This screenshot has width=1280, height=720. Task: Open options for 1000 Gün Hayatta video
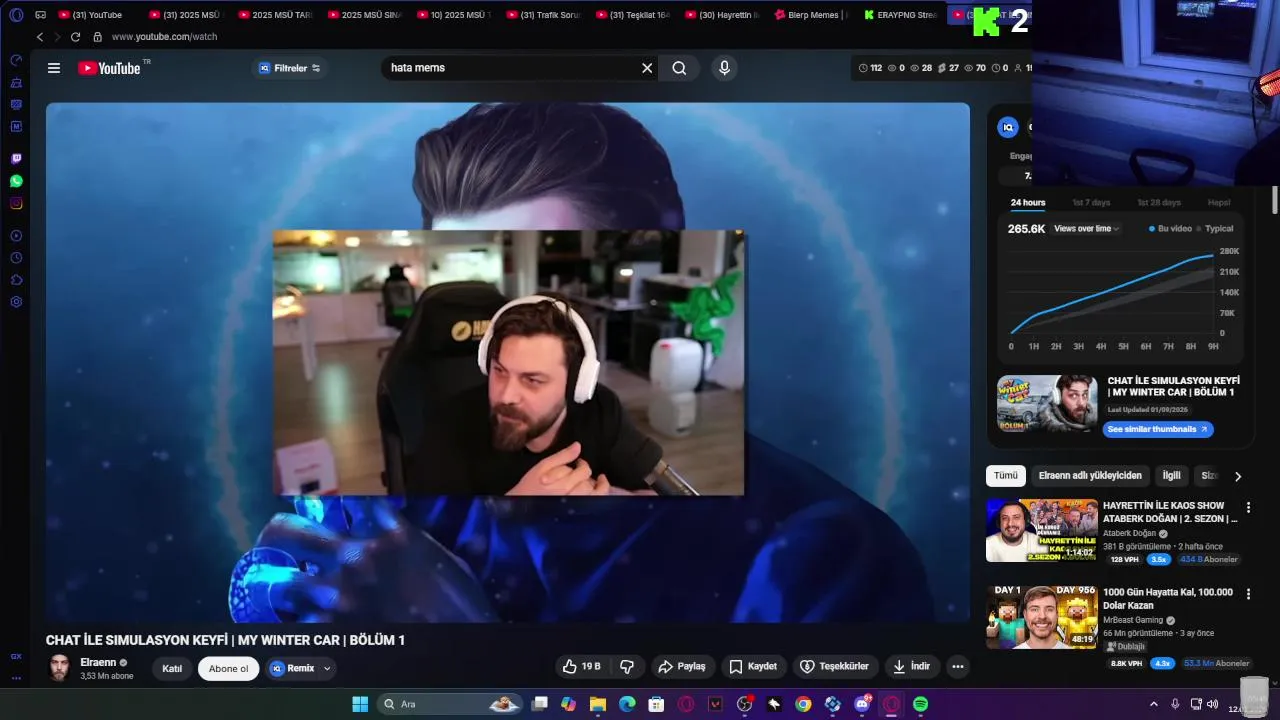point(1248,594)
